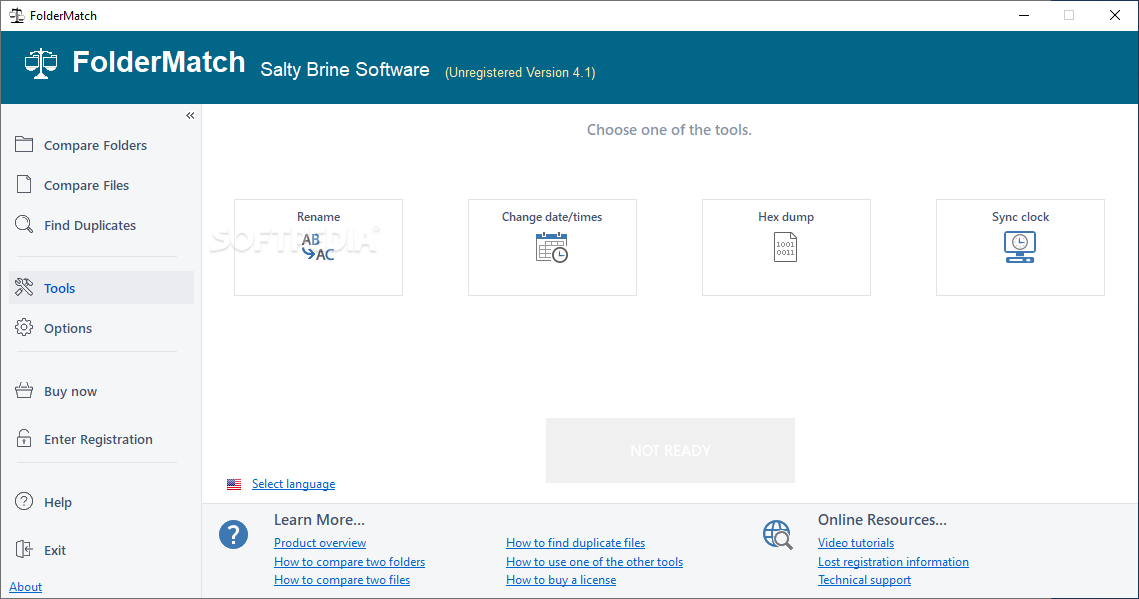The width and height of the screenshot is (1139, 599).
Task: Click the Options gear icon
Action: (x=24, y=327)
